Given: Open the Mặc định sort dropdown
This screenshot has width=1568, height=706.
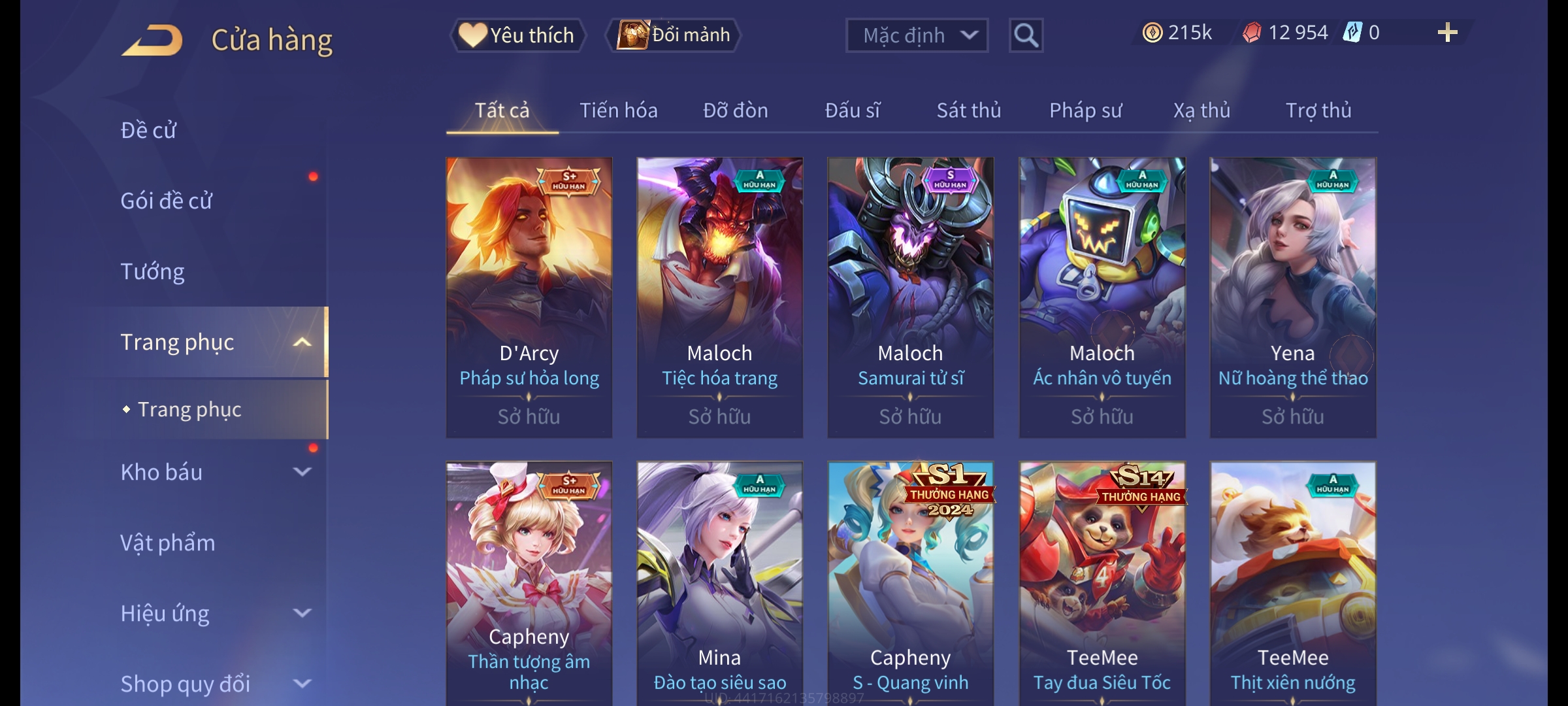Looking at the screenshot, I should click(917, 35).
